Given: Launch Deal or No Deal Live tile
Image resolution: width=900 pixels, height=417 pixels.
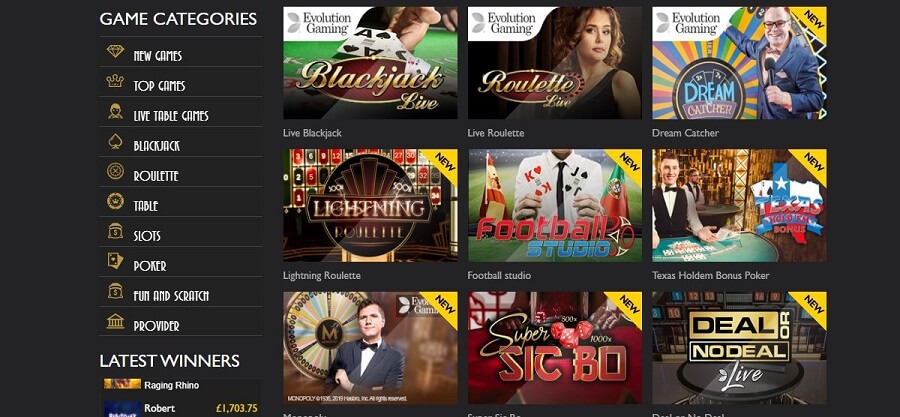Looking at the screenshot, I should (739, 348).
